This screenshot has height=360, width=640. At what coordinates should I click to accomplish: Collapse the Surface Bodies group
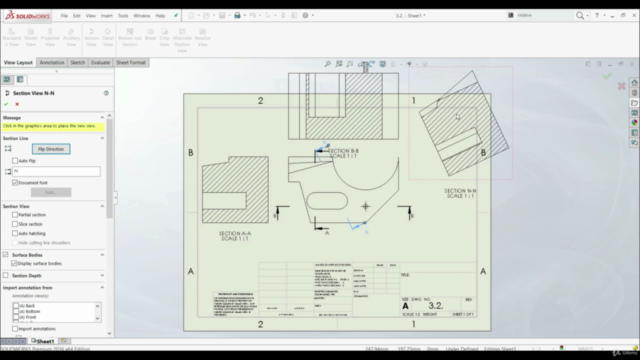click(102, 255)
